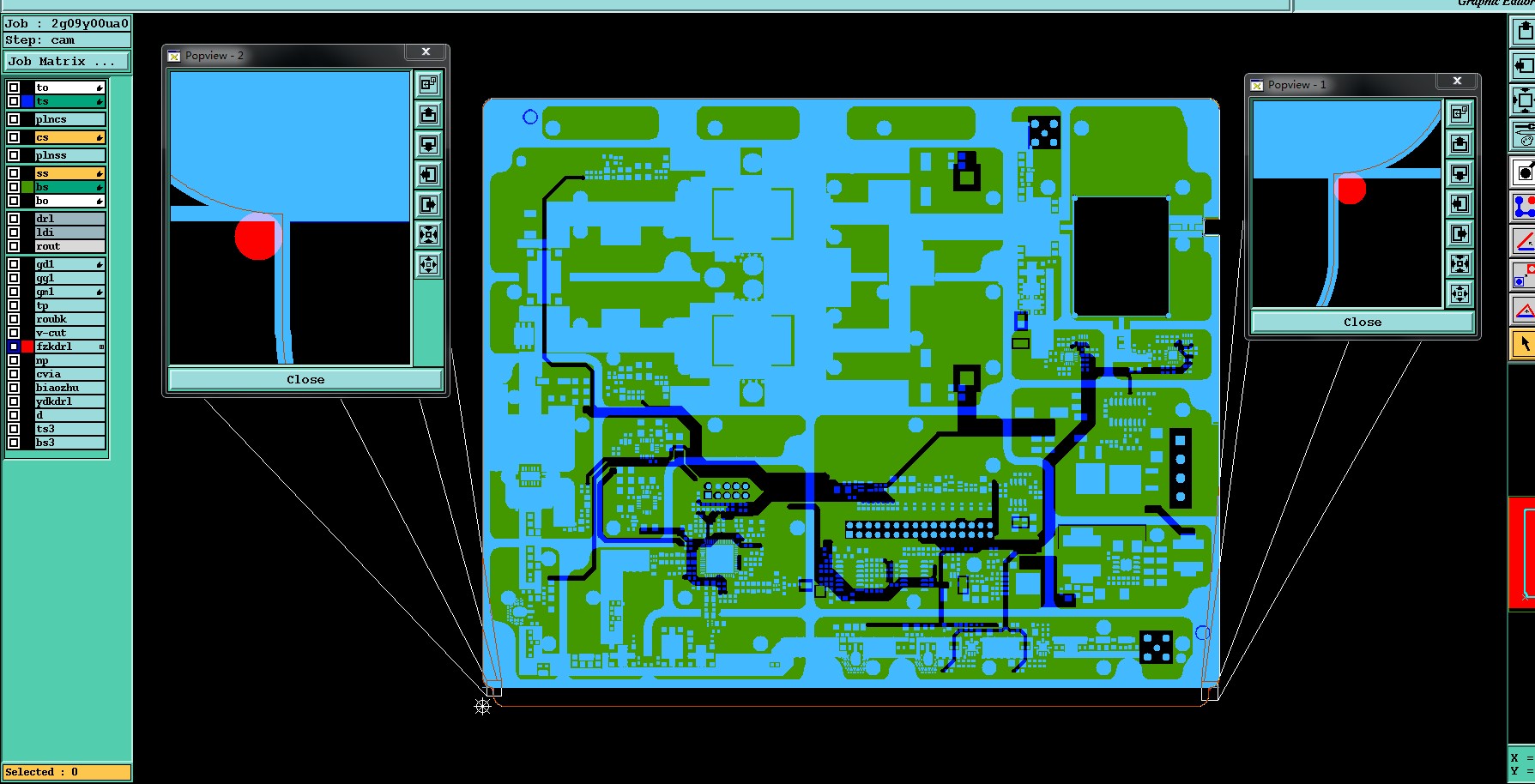Click the red overview thumbnail at right edge

[x=1522, y=553]
